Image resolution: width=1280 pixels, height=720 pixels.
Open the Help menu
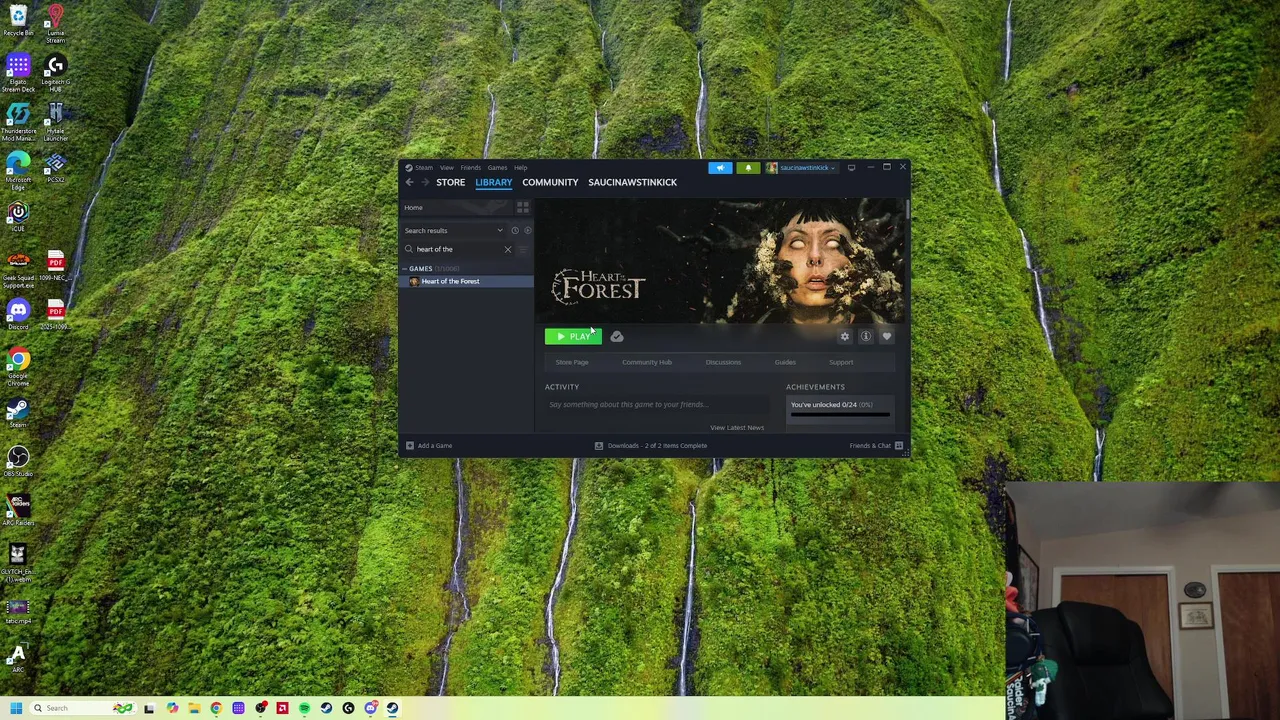pos(521,168)
